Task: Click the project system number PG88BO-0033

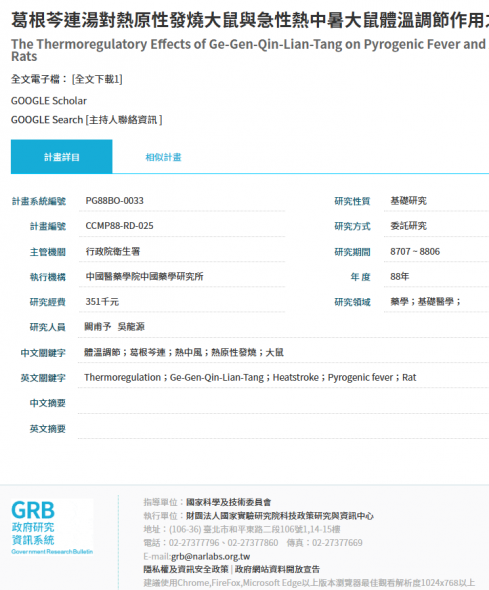Action: (115, 201)
